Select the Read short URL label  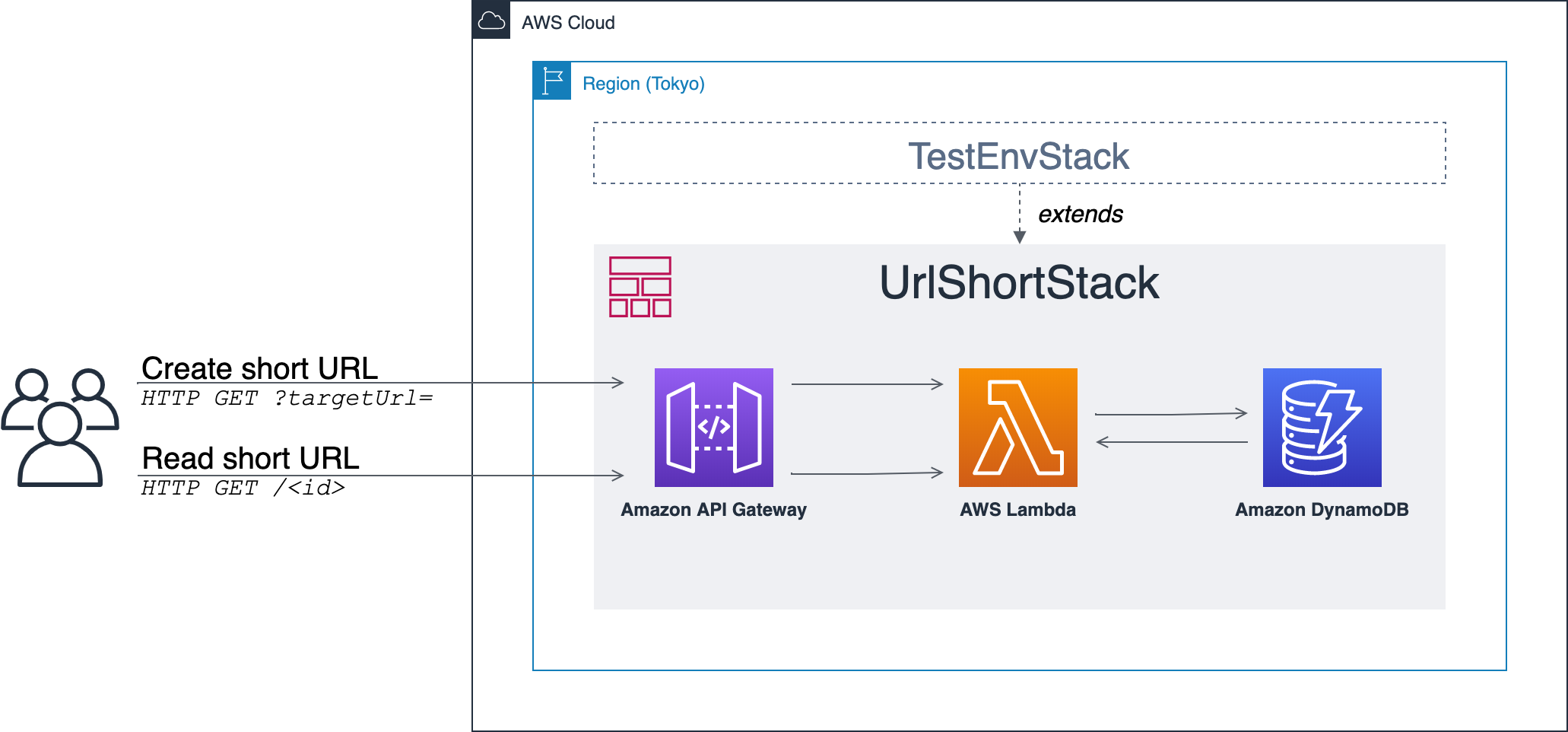pos(250,458)
